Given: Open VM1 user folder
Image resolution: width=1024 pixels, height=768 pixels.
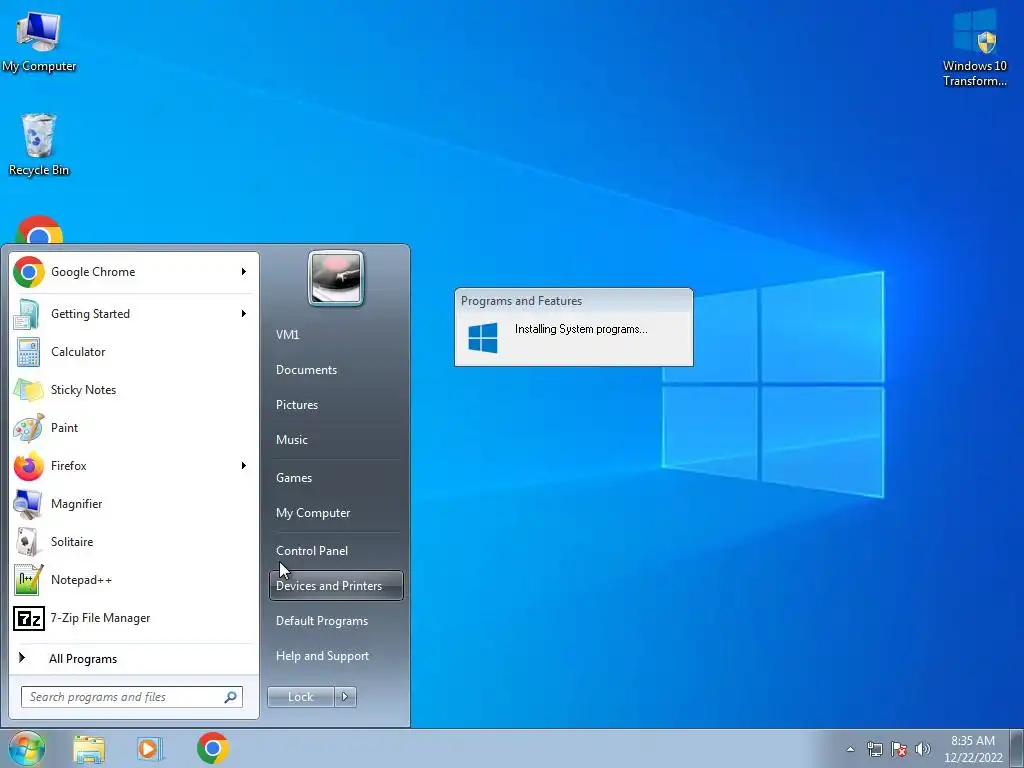Looking at the screenshot, I should pyautogui.click(x=287, y=335).
